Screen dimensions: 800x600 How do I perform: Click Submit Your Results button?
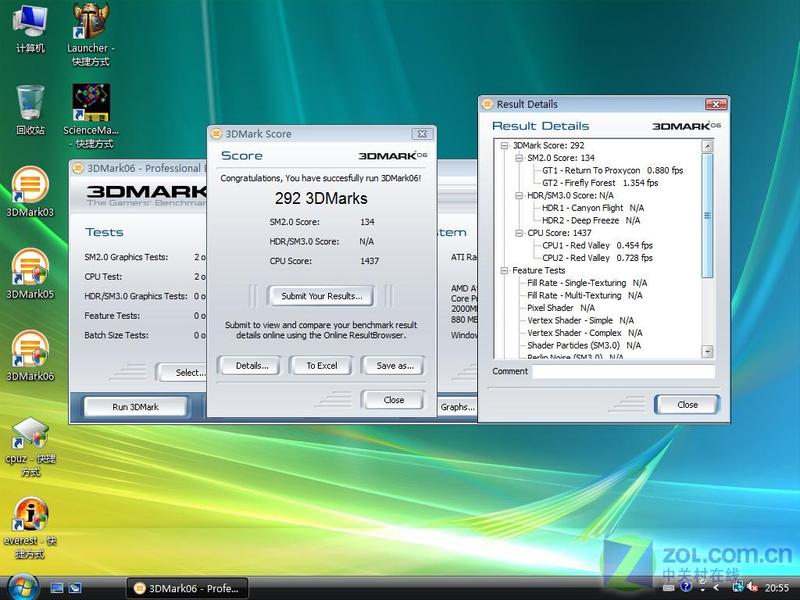[321, 296]
